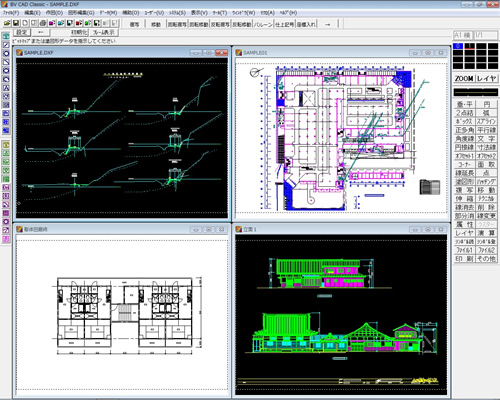Toggle the layer 1 cell with red underline
Screen dimensions: 500x400
coord(470,46)
